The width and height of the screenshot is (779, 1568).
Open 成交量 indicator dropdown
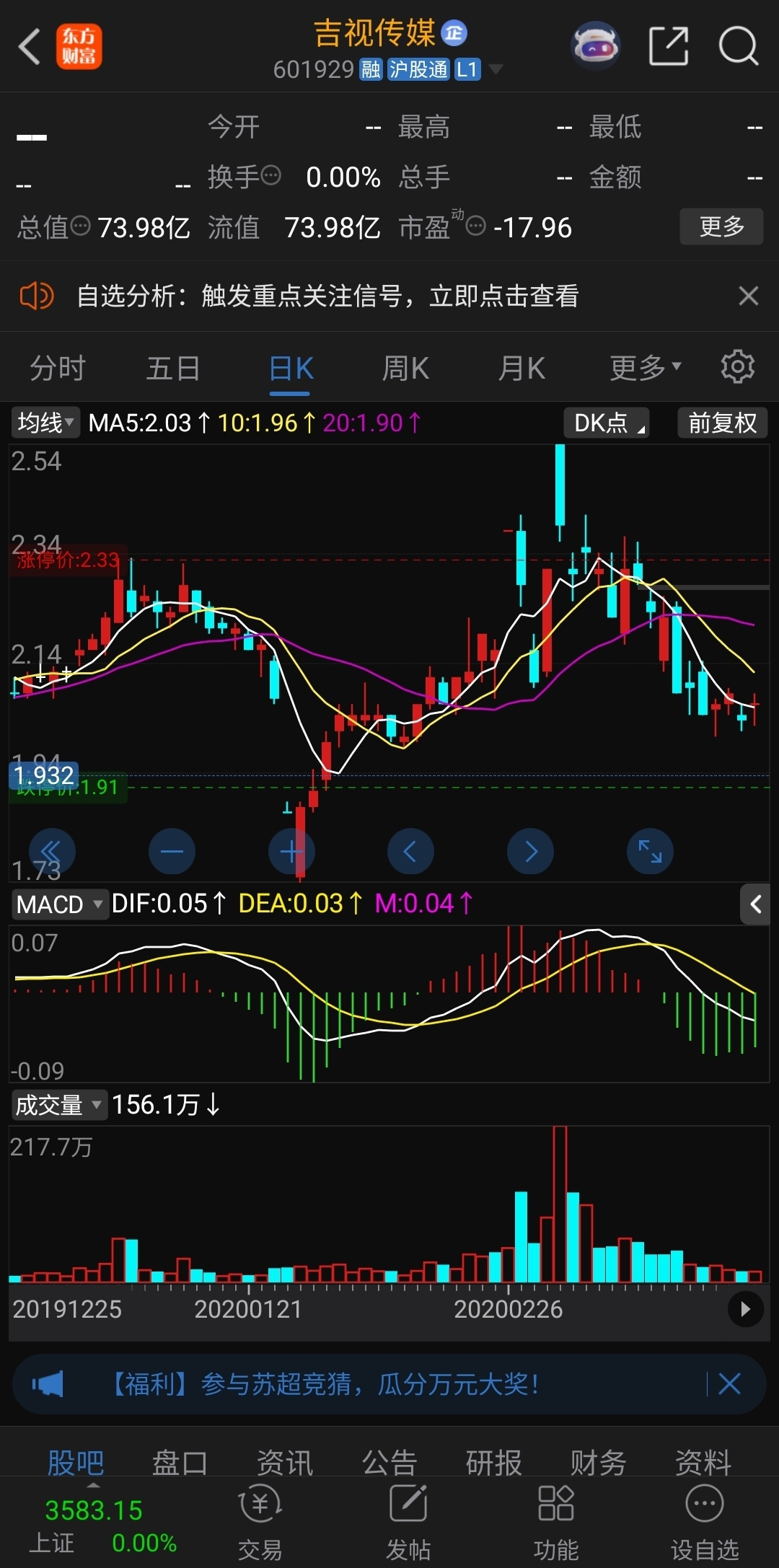point(60,1105)
